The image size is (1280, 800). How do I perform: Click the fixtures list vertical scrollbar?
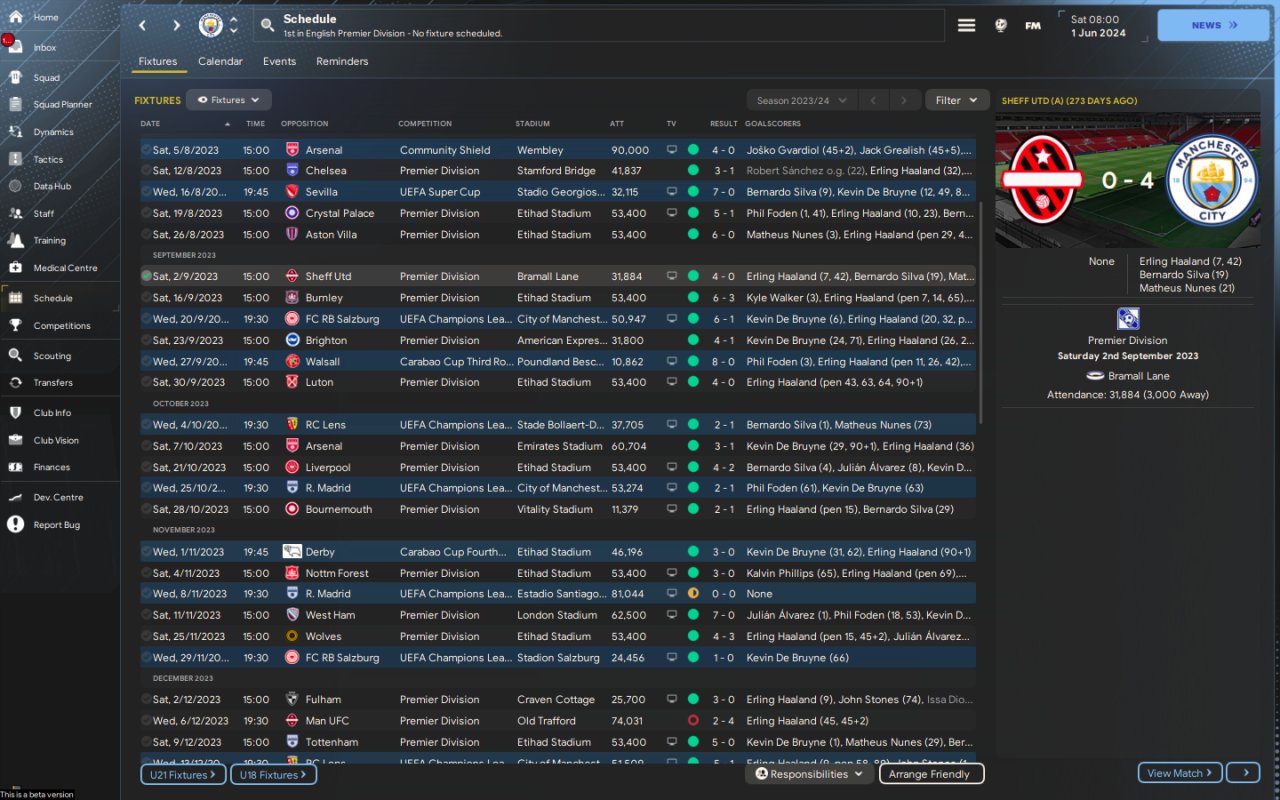pyautogui.click(x=981, y=313)
